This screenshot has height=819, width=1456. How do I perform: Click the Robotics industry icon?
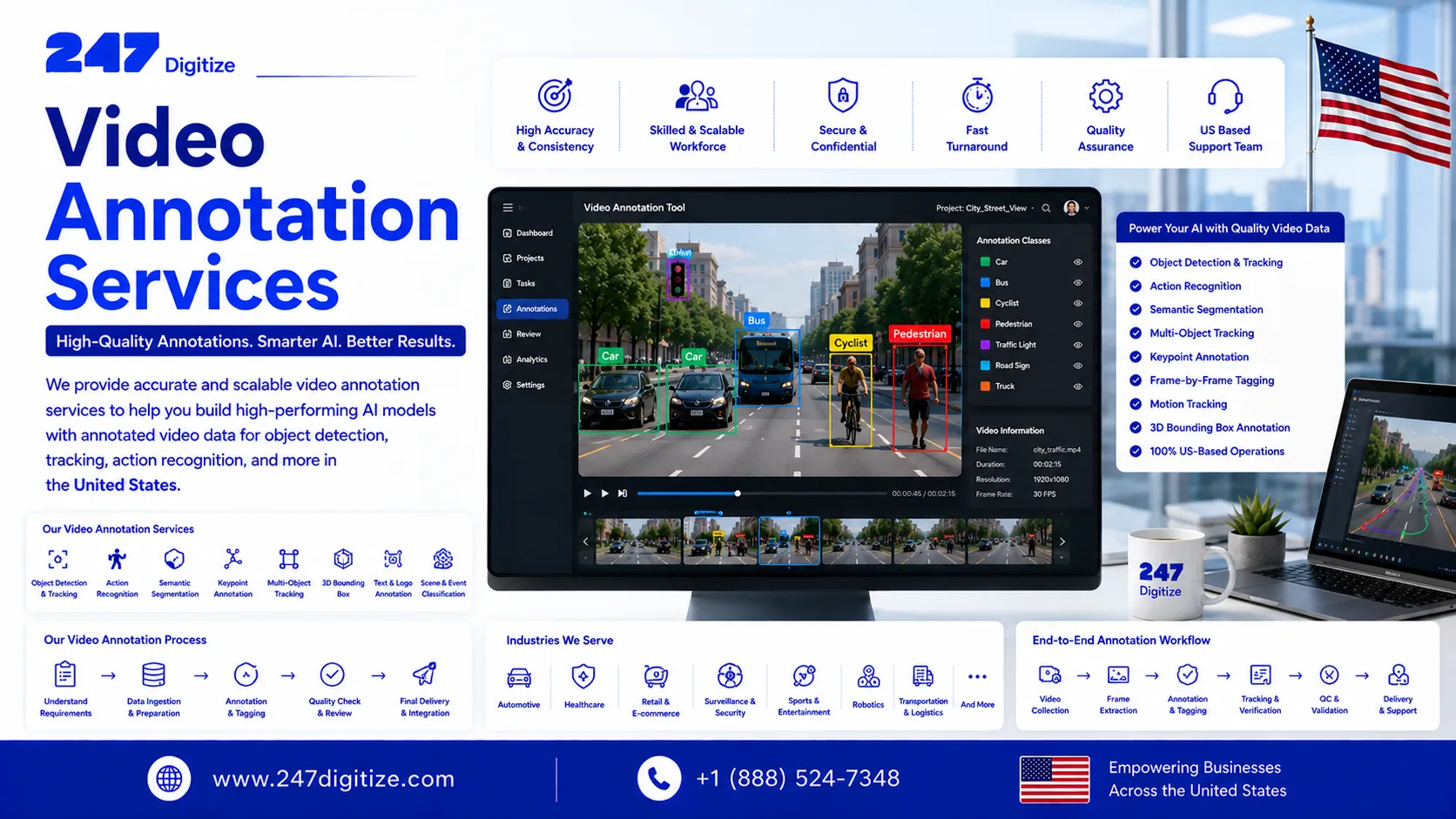[868, 676]
